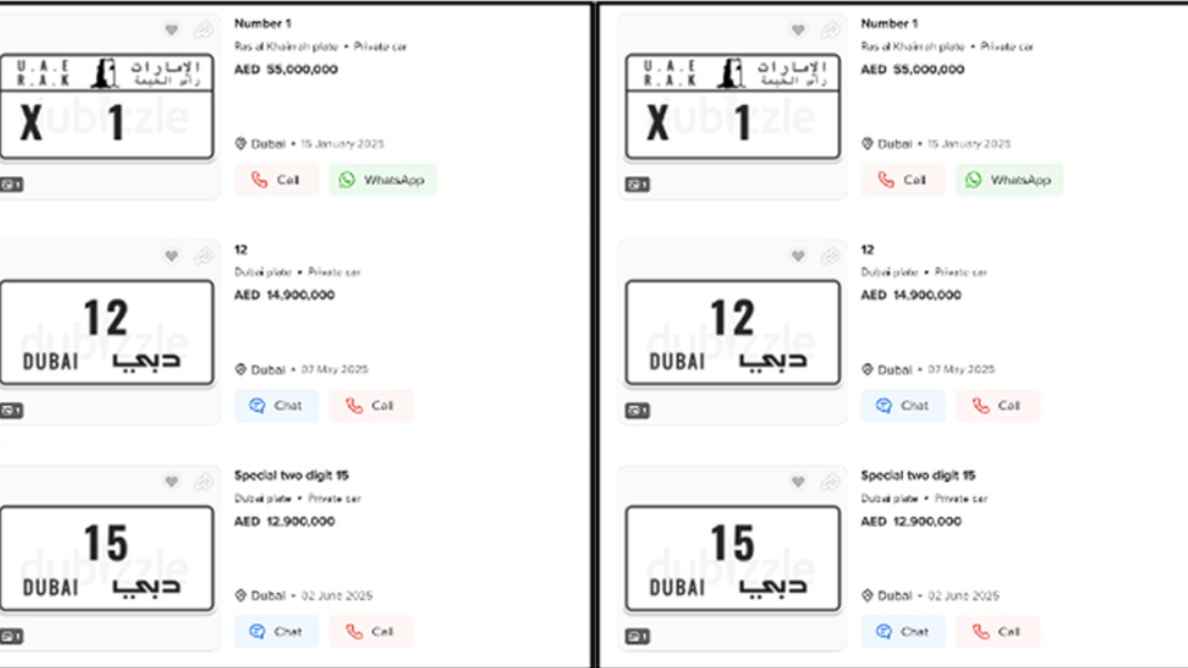
Task: Open "Number 1" listing title, left panel
Action: (x=263, y=24)
